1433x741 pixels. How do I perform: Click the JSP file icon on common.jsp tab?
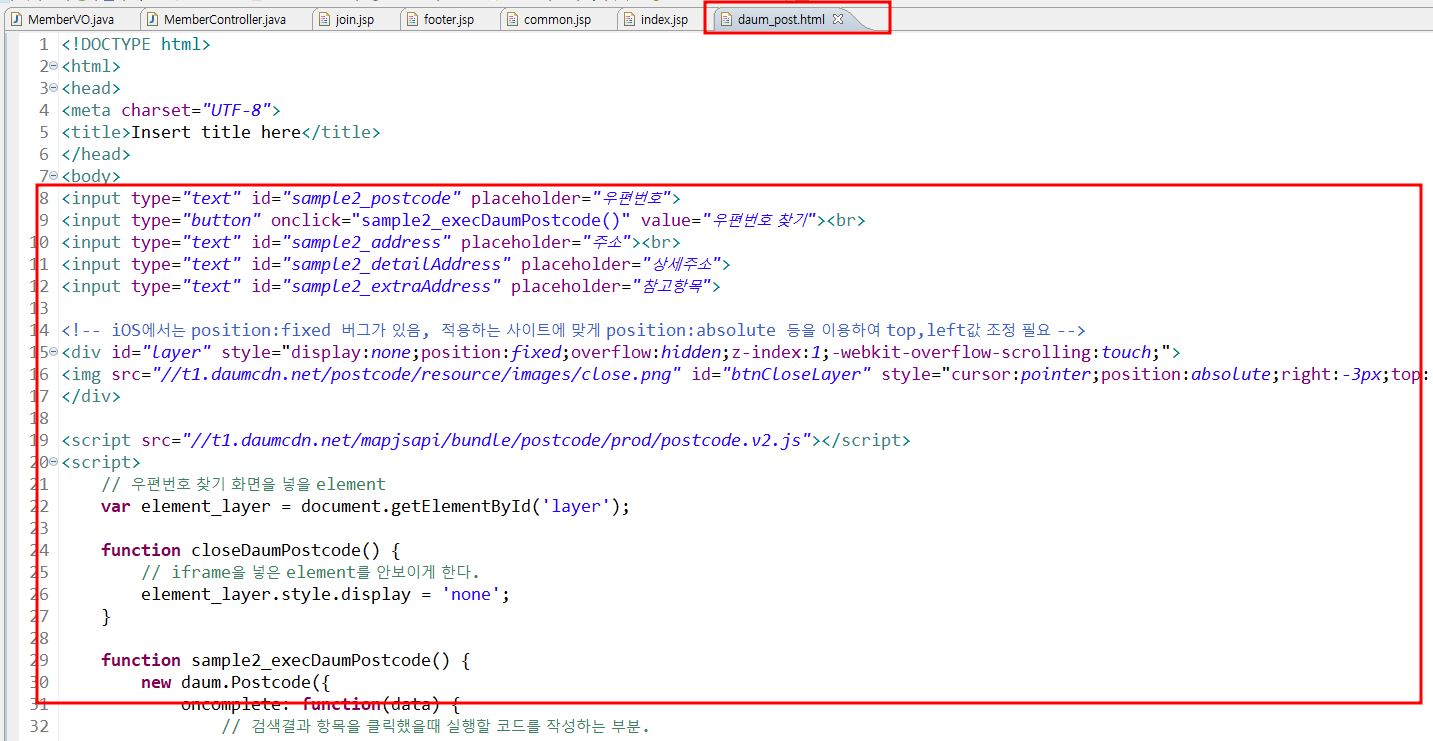512,19
